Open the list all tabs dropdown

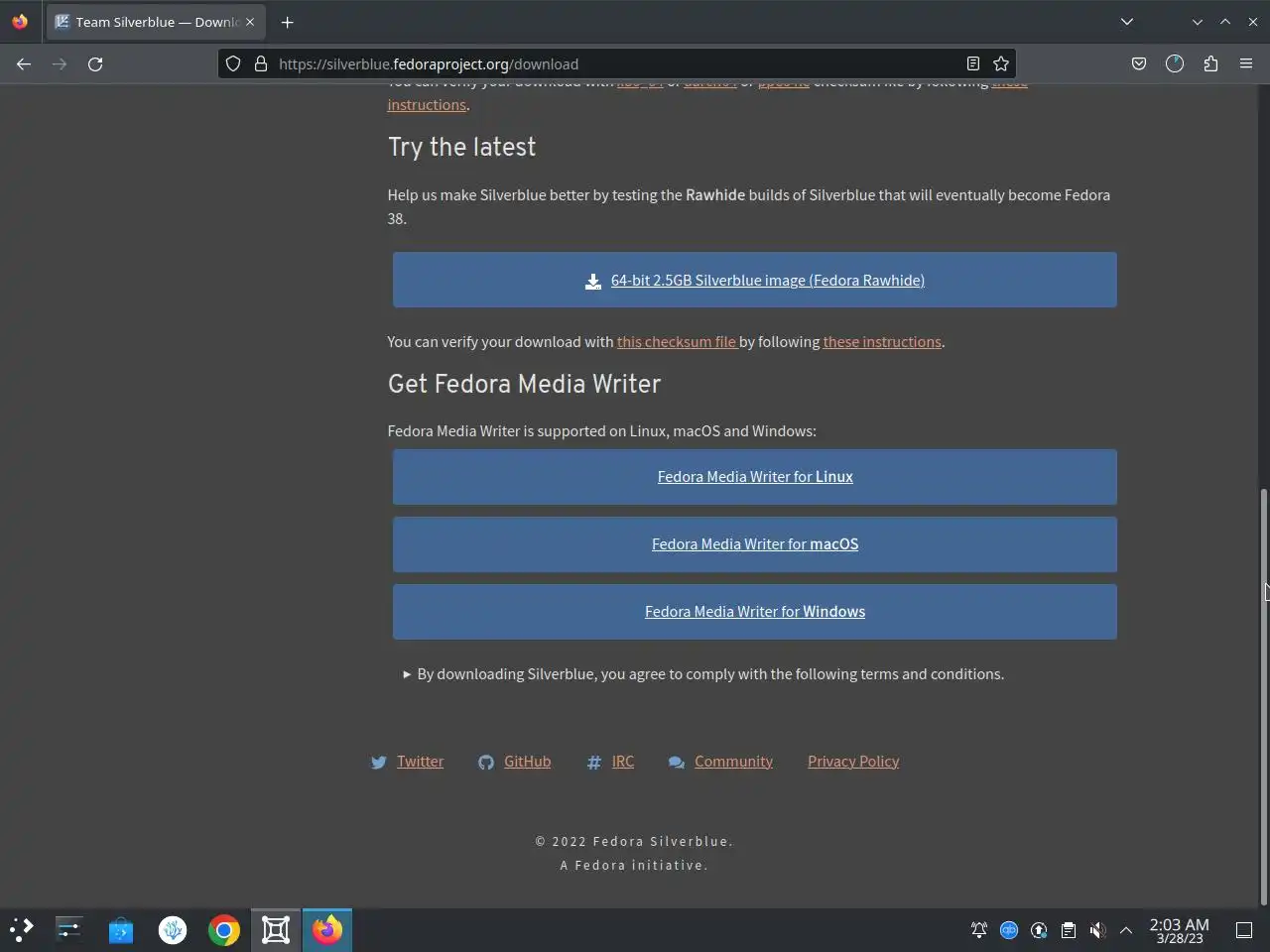click(1127, 22)
